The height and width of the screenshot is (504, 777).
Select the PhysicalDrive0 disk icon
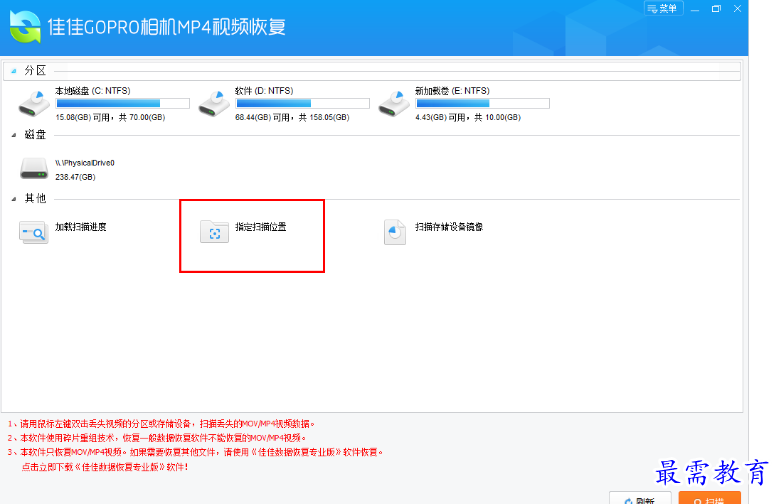(34, 168)
